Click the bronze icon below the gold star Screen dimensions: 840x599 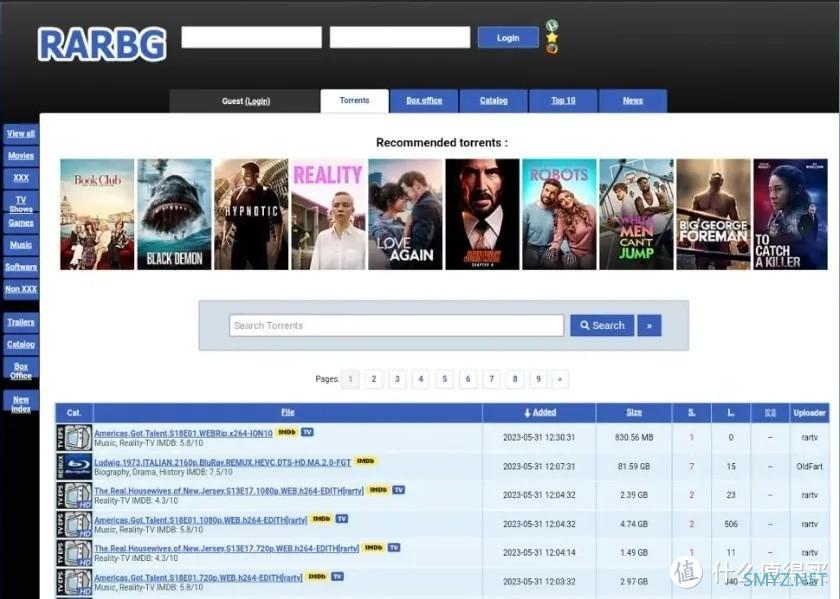552,49
